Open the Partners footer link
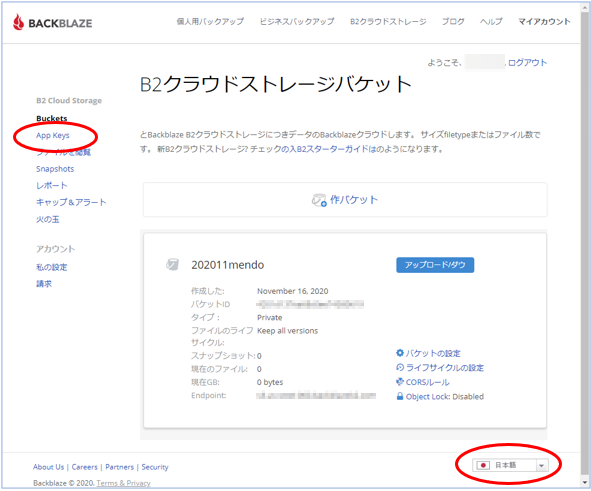The image size is (591, 491). coord(119,467)
